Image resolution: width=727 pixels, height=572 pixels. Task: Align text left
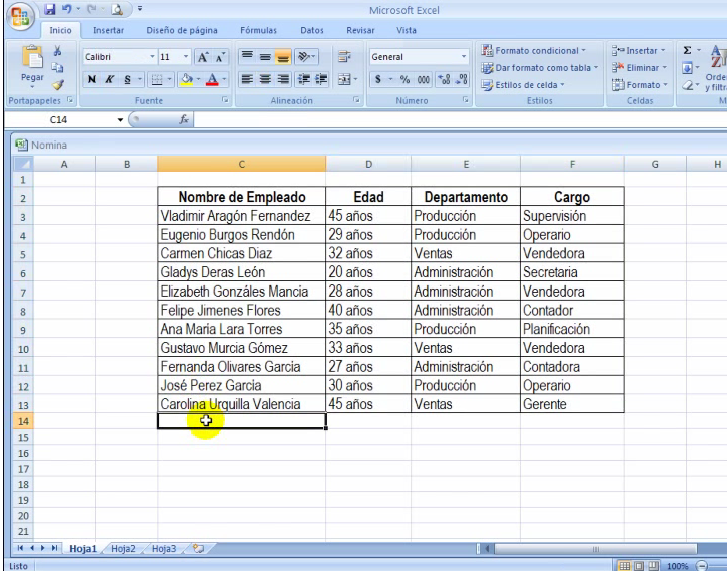point(247,79)
